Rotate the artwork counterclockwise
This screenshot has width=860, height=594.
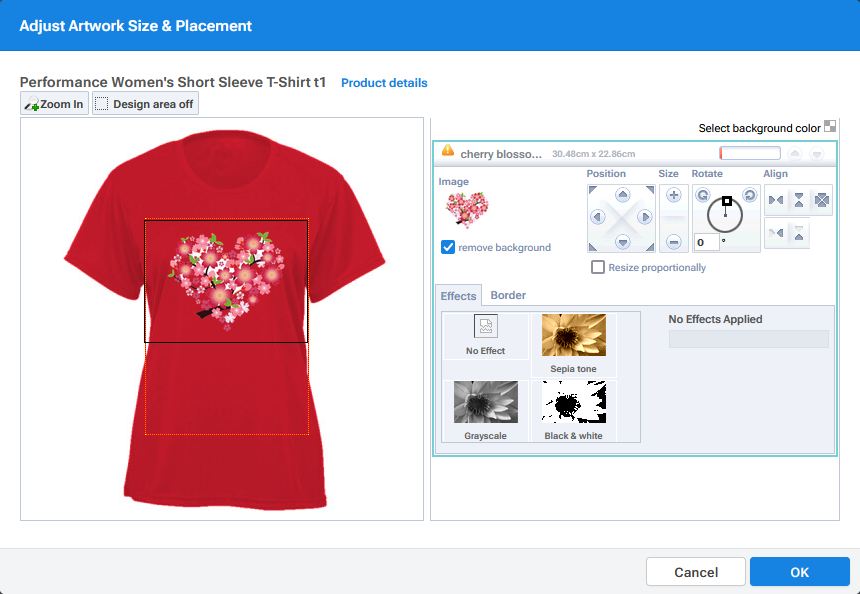(703, 195)
